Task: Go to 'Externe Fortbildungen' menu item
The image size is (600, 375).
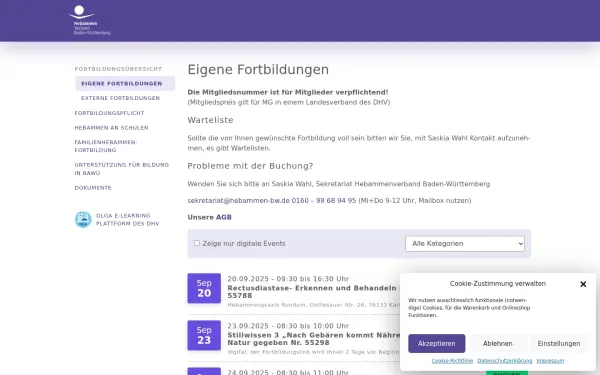Action: pyautogui.click(x=121, y=98)
